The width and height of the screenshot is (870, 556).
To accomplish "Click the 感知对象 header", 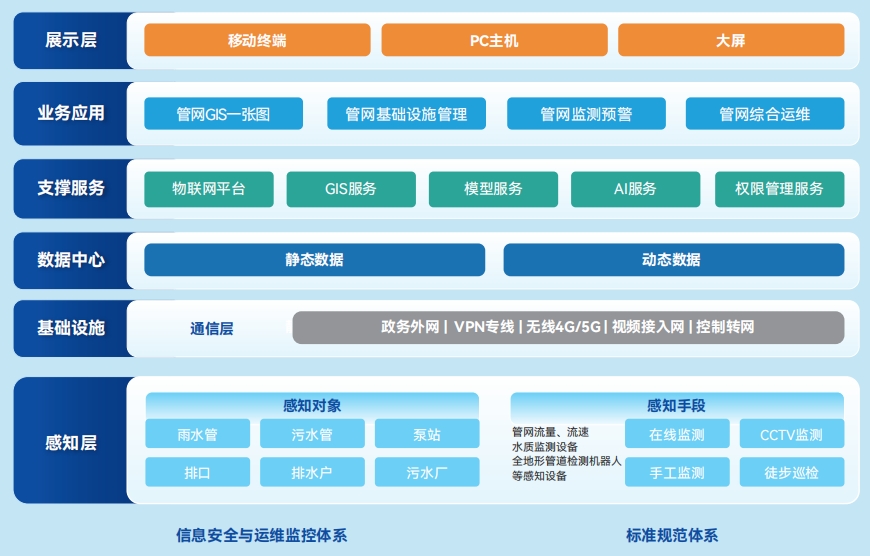I will [312, 406].
